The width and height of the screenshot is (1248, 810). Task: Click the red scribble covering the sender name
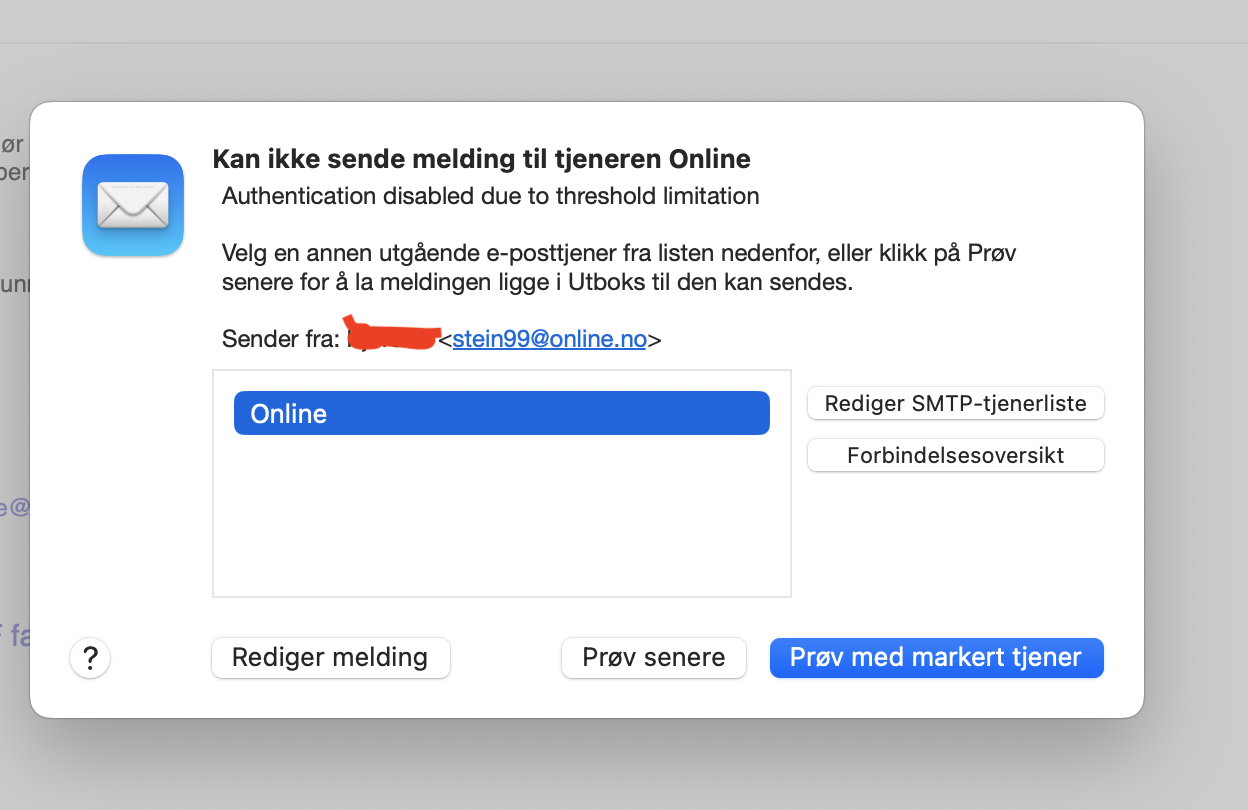pos(392,334)
